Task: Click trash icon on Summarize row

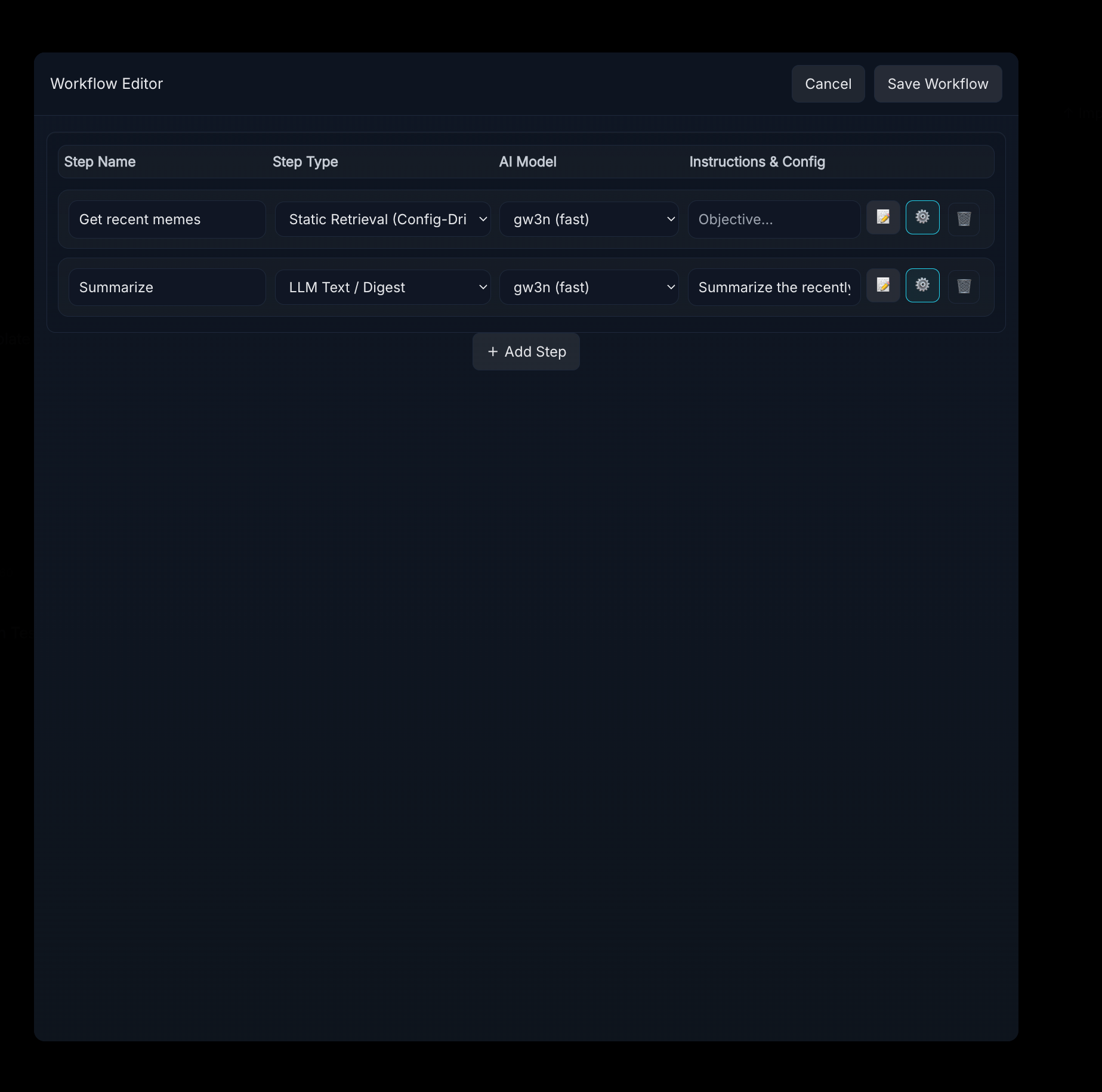Action: (x=964, y=287)
